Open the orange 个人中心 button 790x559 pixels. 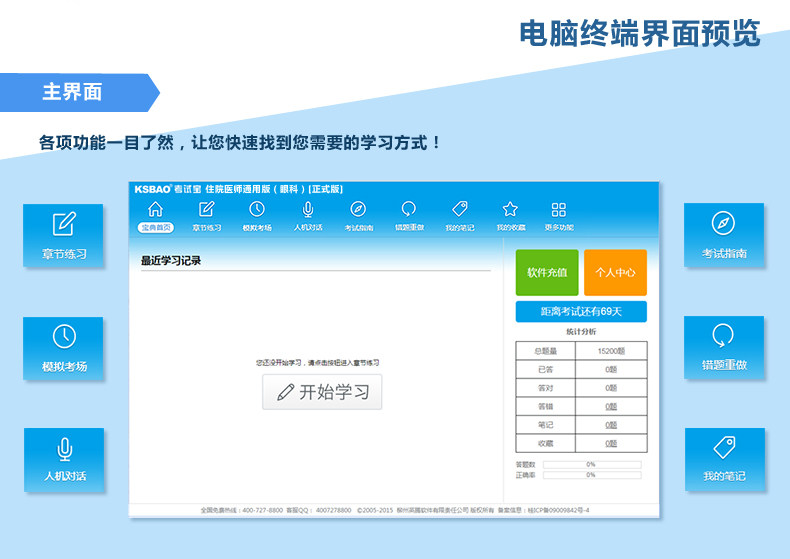615,272
